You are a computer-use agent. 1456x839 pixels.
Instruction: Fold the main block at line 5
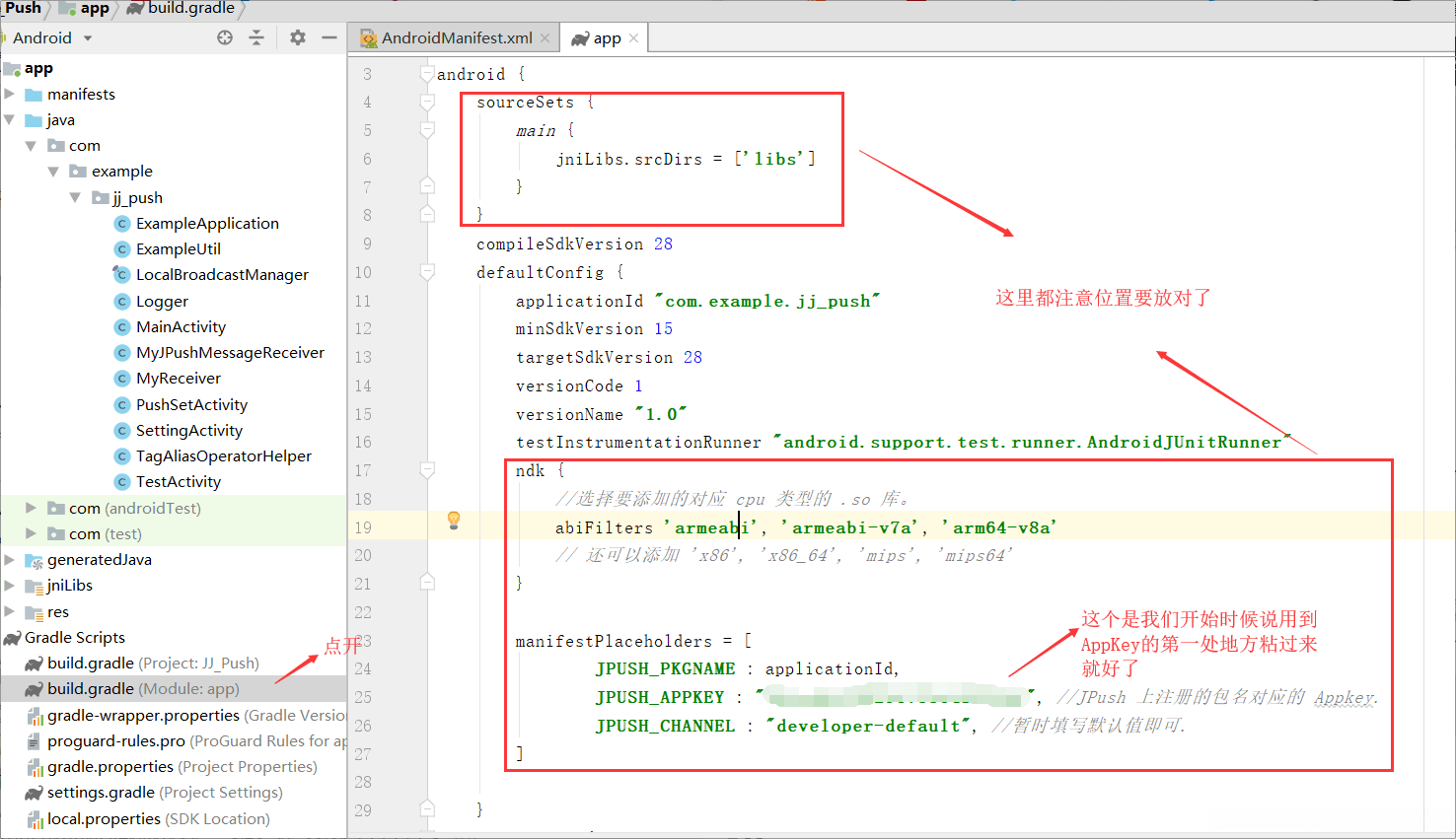[x=427, y=130]
